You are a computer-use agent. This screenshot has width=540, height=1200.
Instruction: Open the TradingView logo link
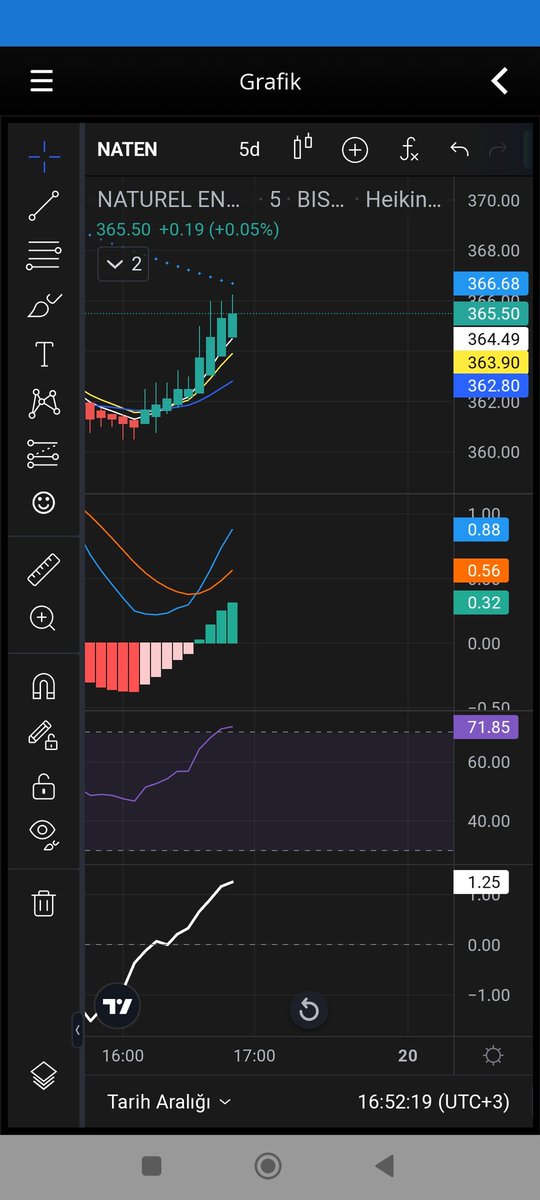[x=118, y=1007]
